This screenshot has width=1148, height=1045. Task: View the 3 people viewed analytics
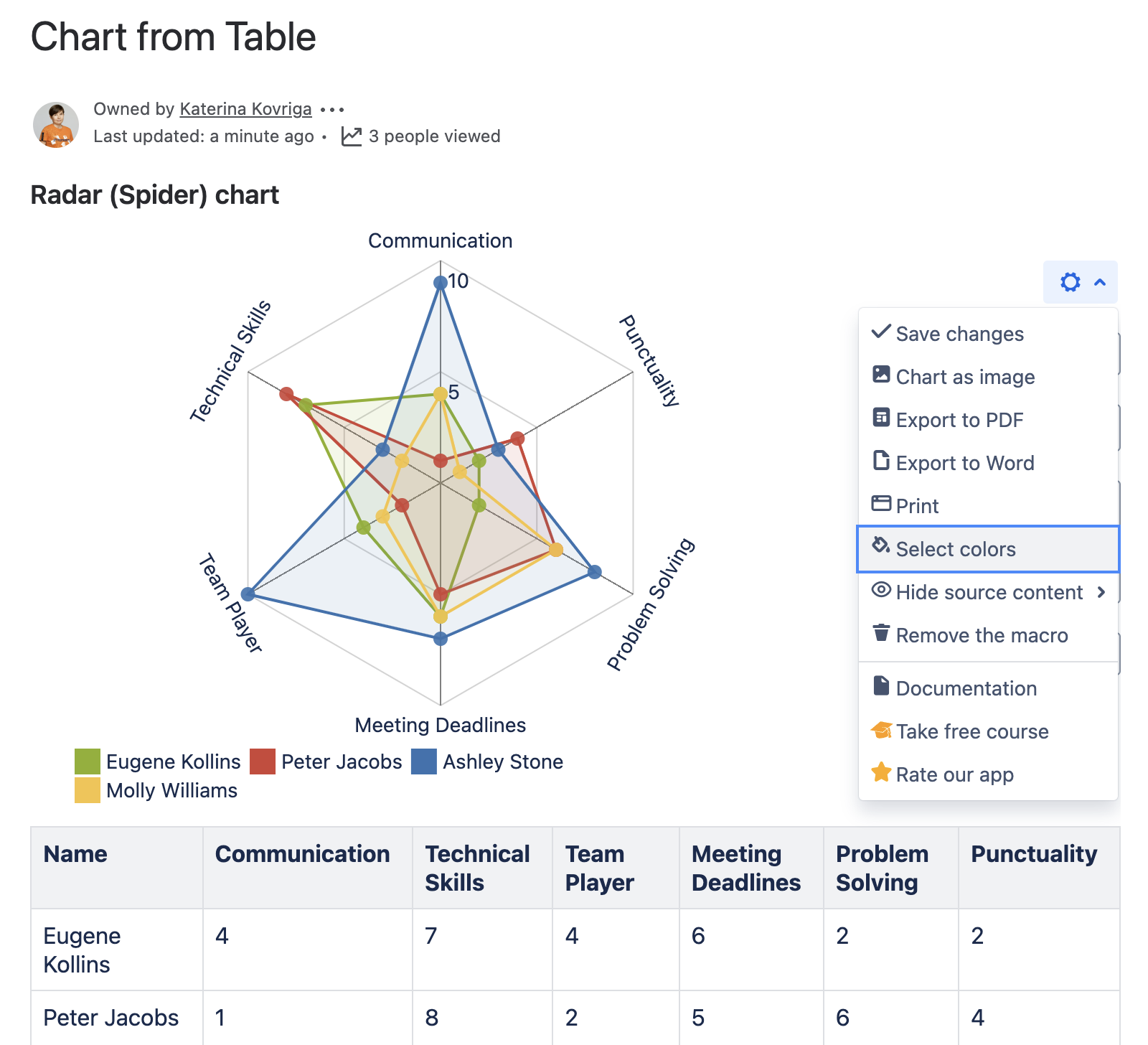pyautogui.click(x=422, y=136)
